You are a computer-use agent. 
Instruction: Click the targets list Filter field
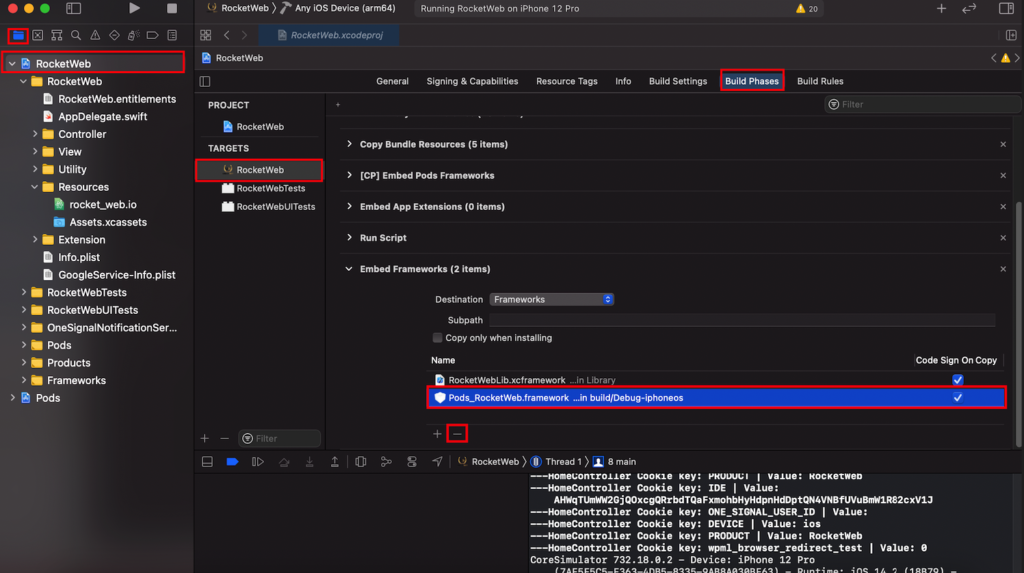280,438
